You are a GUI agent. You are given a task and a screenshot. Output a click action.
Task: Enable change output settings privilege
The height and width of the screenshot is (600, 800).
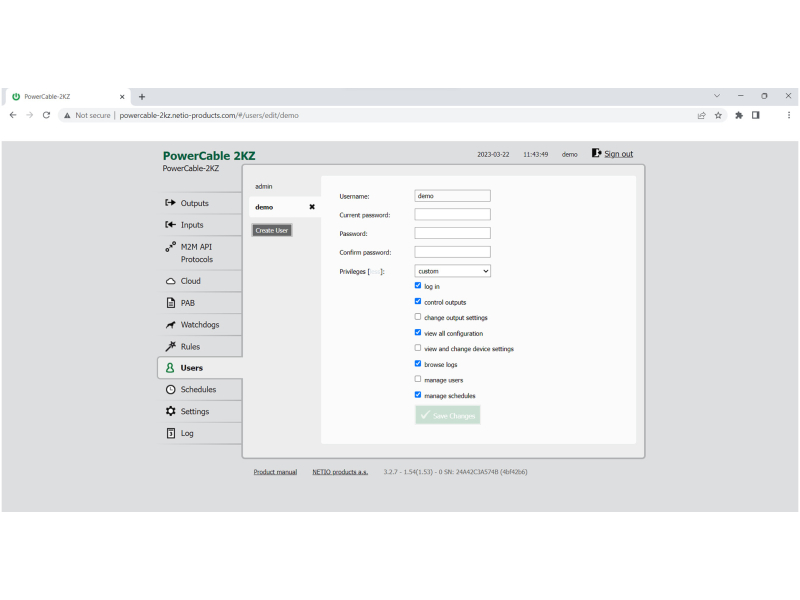pos(418,317)
